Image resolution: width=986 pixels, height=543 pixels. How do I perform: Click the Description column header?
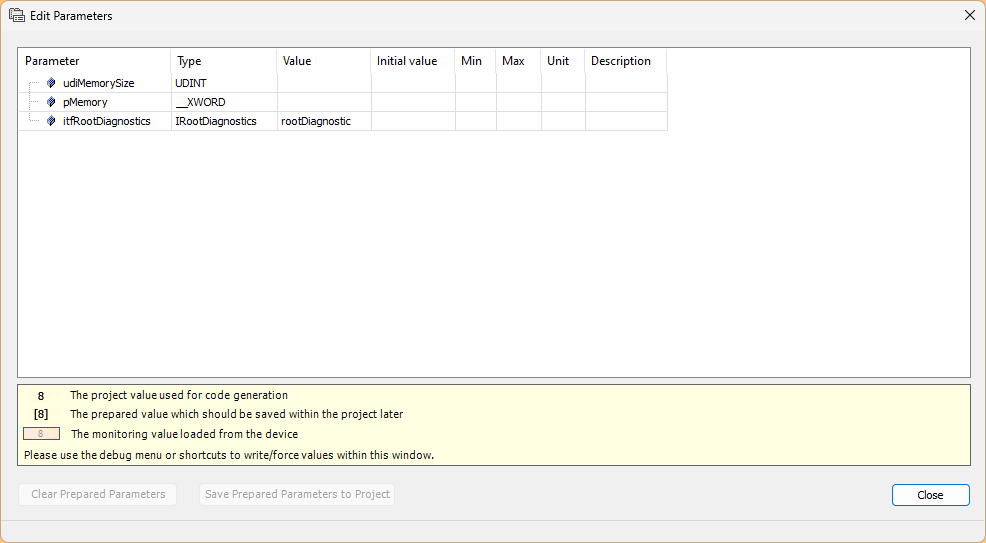point(626,61)
